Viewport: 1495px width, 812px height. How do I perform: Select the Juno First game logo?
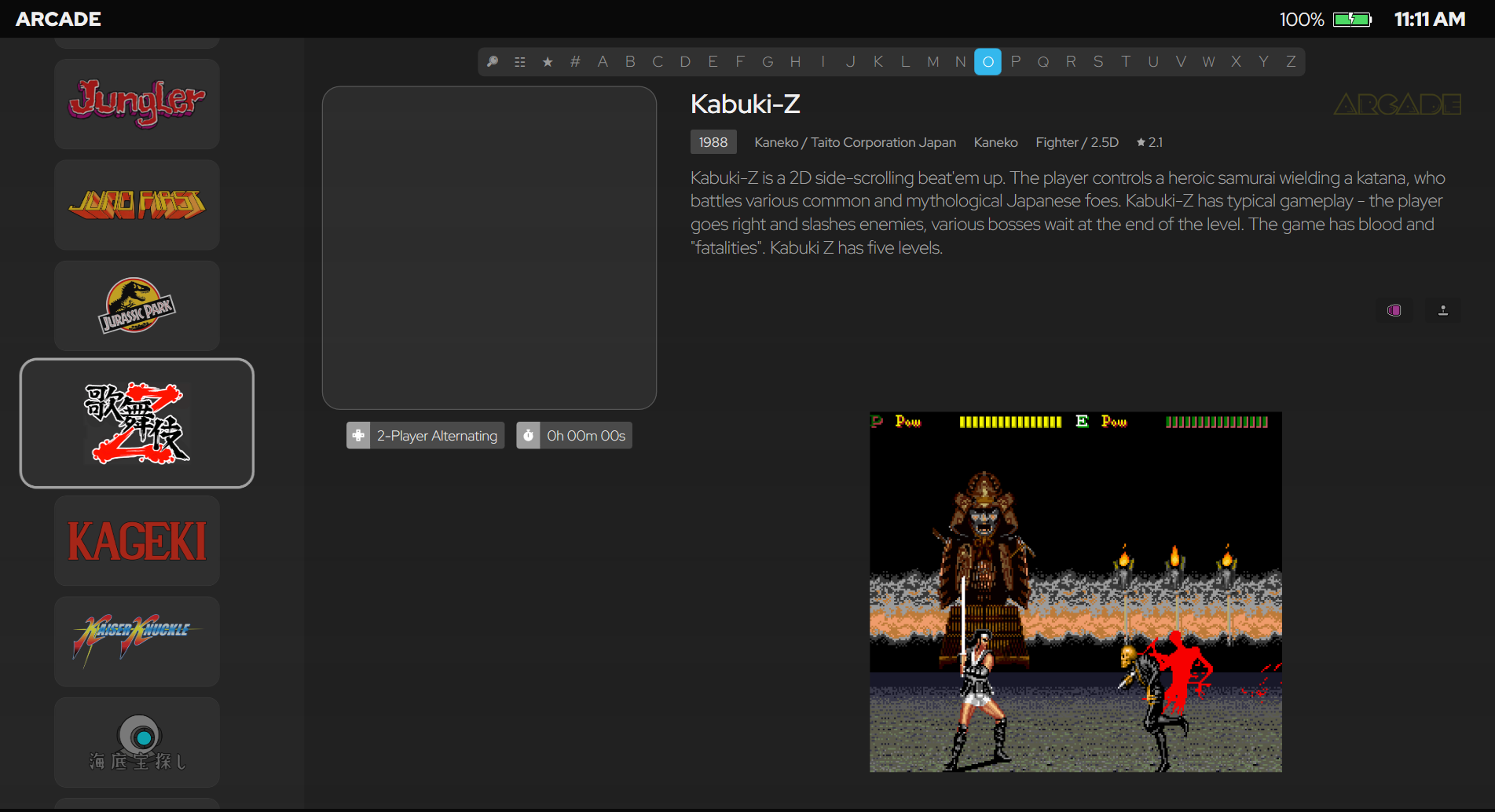click(x=137, y=205)
